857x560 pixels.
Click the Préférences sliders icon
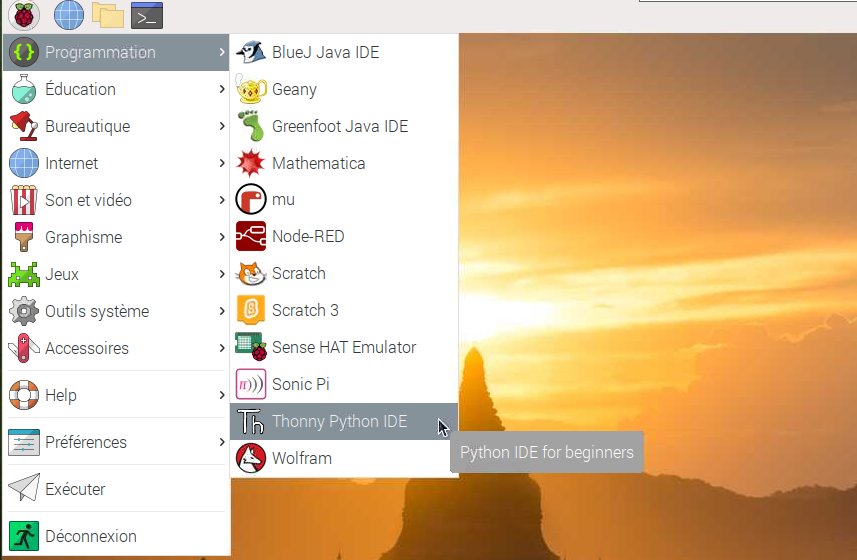point(24,442)
